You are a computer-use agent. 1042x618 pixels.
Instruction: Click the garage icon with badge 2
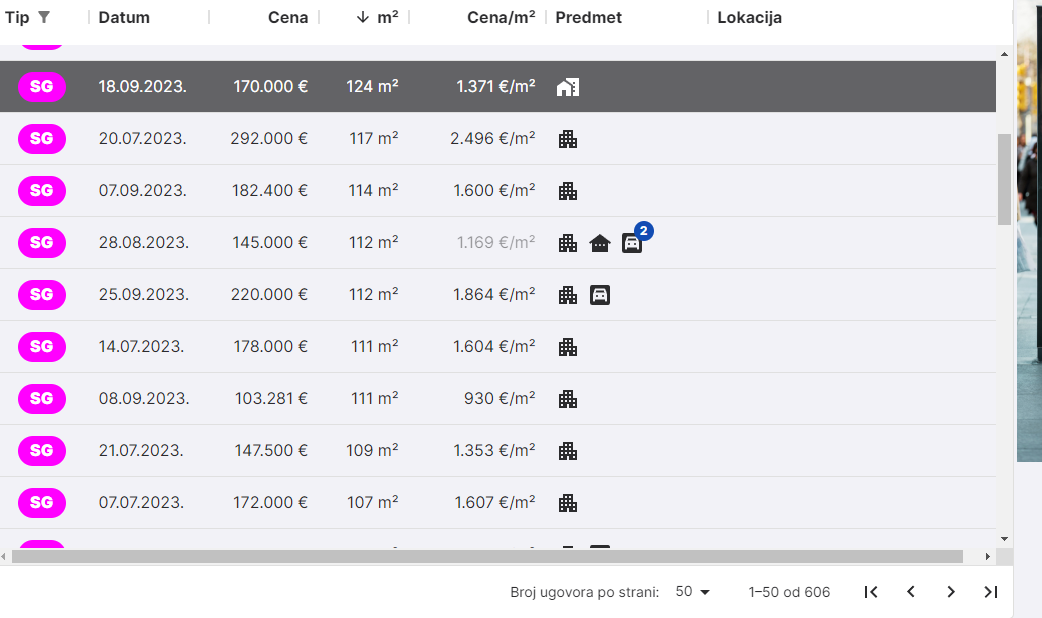[632, 243]
